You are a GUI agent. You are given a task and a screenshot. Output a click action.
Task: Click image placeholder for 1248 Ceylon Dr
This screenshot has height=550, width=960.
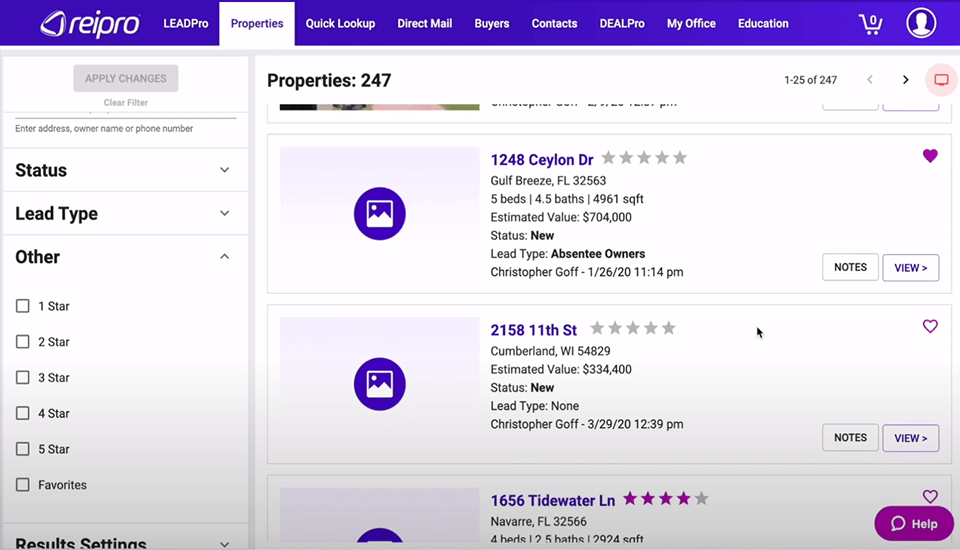tap(380, 213)
